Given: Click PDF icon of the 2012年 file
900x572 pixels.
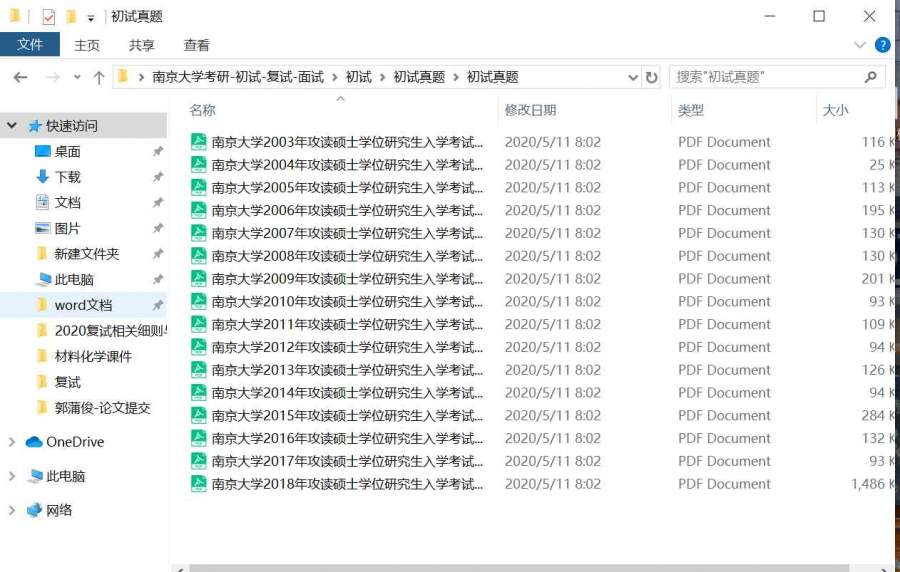Looking at the screenshot, I should point(199,347).
